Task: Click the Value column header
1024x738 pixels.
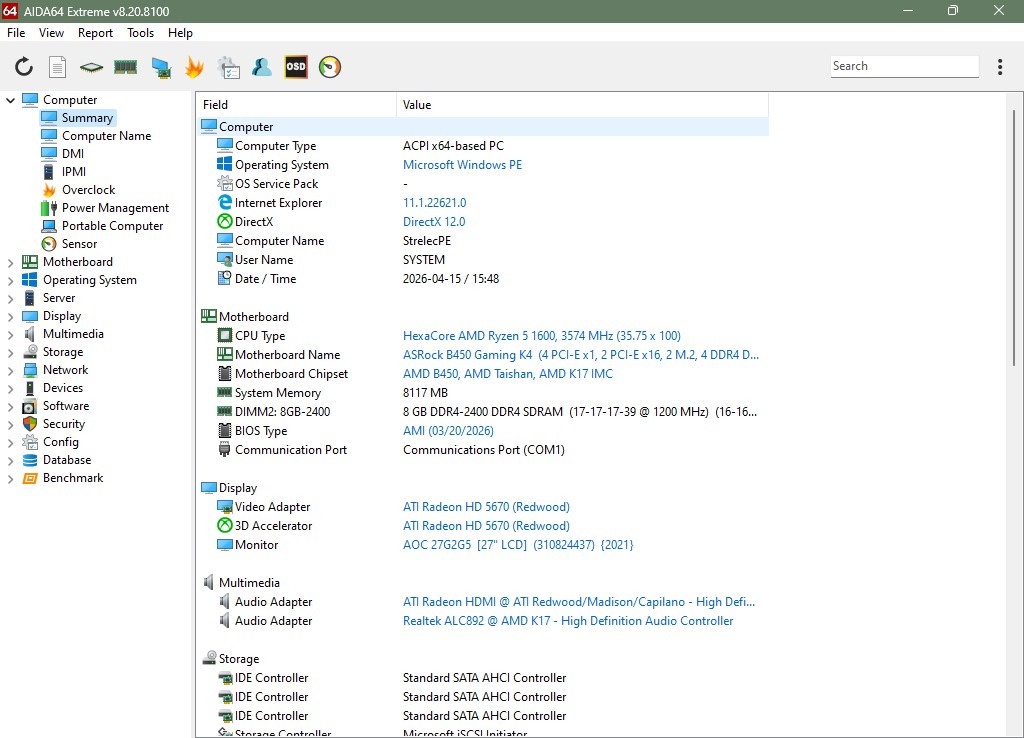Action: (582, 104)
